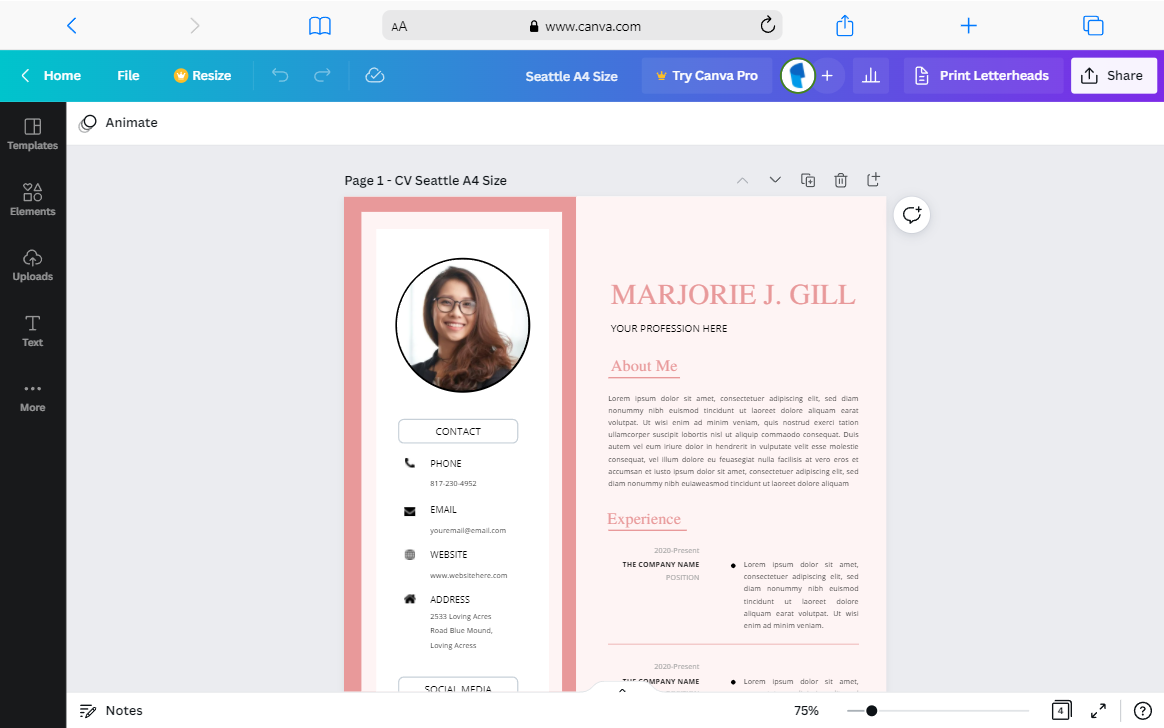The width and height of the screenshot is (1164, 728).
Task: Add a comment with bubble icon
Action: 912,215
